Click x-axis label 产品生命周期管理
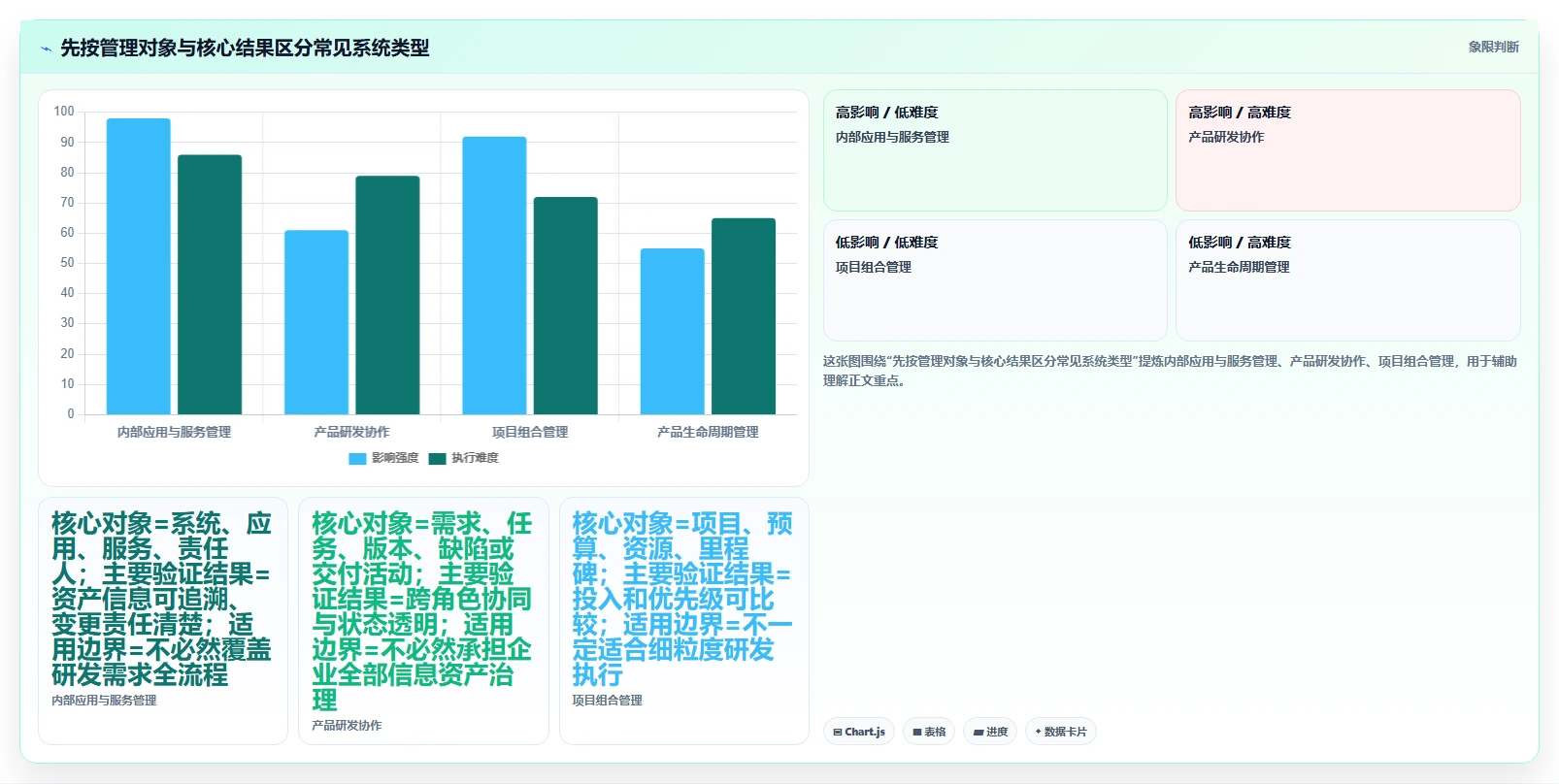The image size is (1559, 784). 708,432
